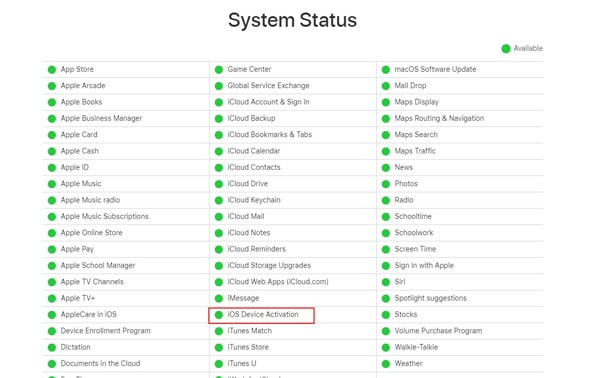The height and width of the screenshot is (378, 600).
Task: Click the green dot beside Apple Music
Action: (x=52, y=184)
